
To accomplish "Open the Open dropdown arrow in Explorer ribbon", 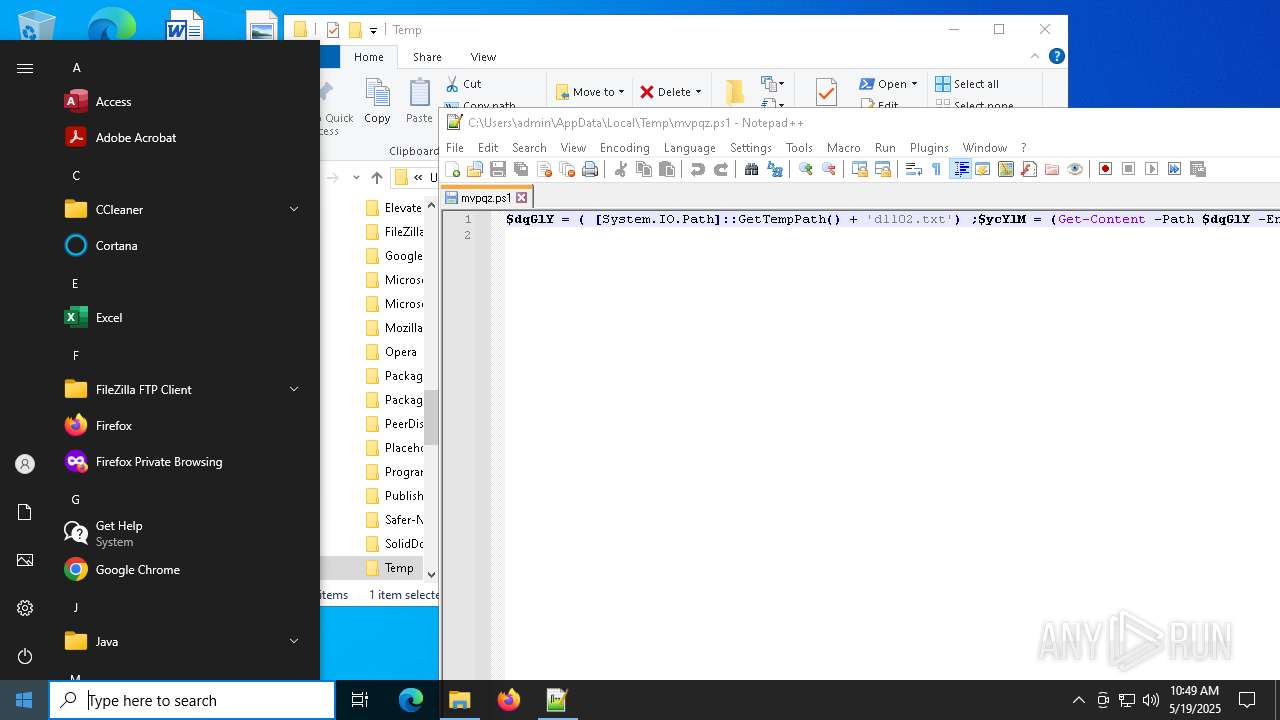I will pos(914,84).
